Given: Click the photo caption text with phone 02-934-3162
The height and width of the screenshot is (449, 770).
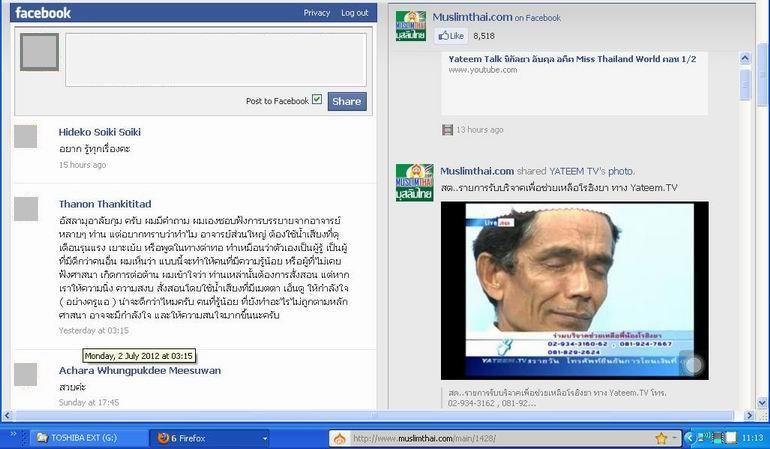Looking at the screenshot, I should tap(557, 397).
